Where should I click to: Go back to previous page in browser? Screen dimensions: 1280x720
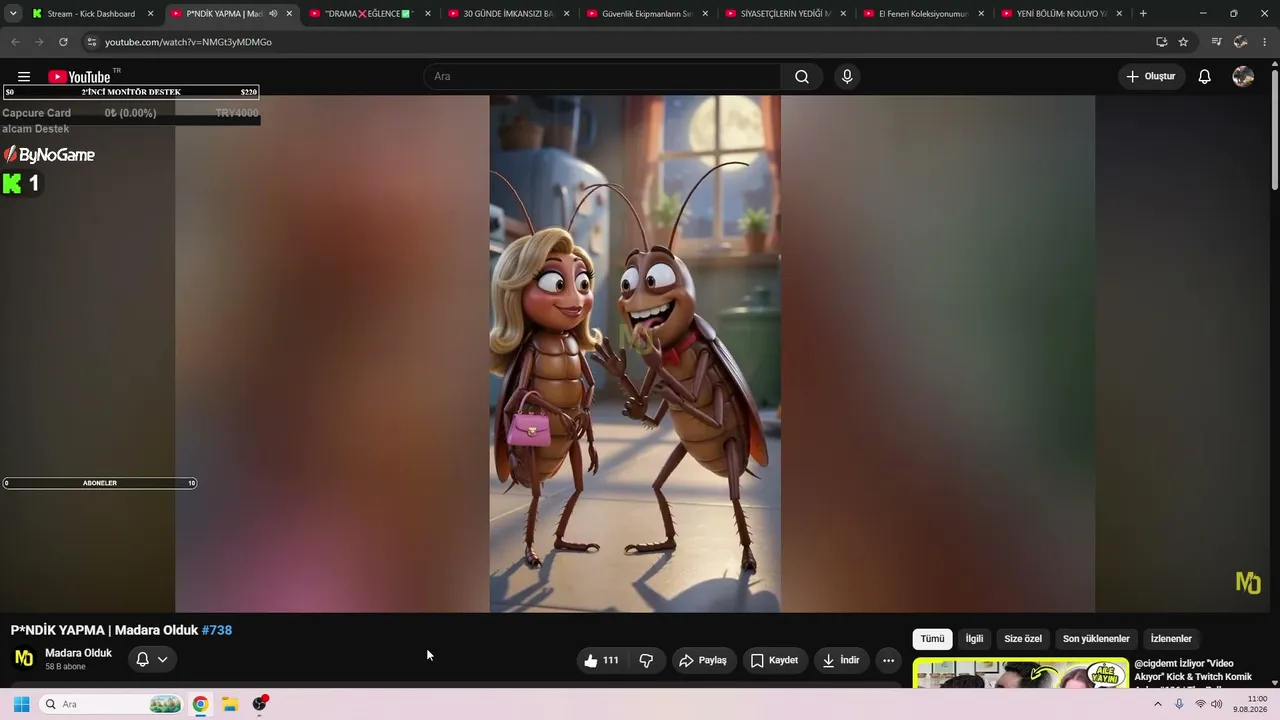[15, 42]
